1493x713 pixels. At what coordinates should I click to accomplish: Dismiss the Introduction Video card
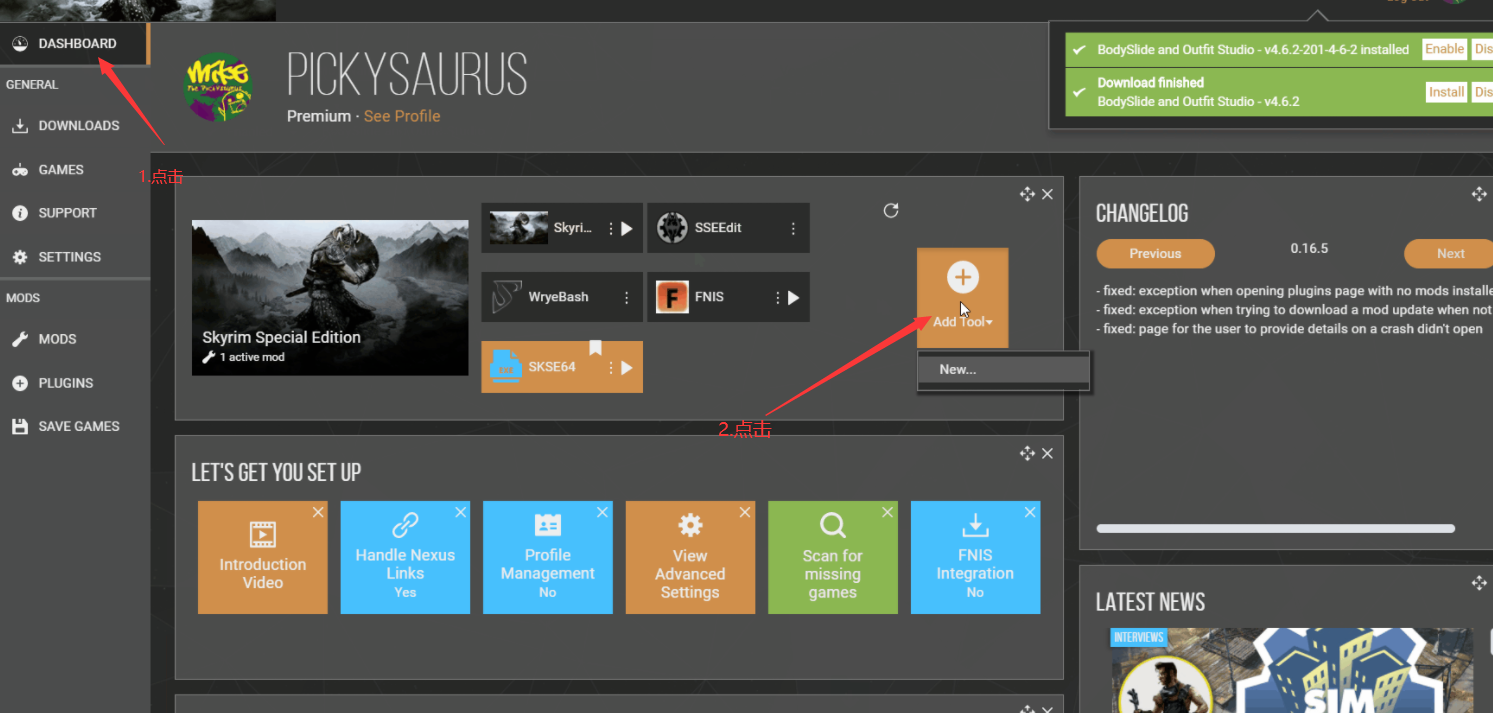318,512
